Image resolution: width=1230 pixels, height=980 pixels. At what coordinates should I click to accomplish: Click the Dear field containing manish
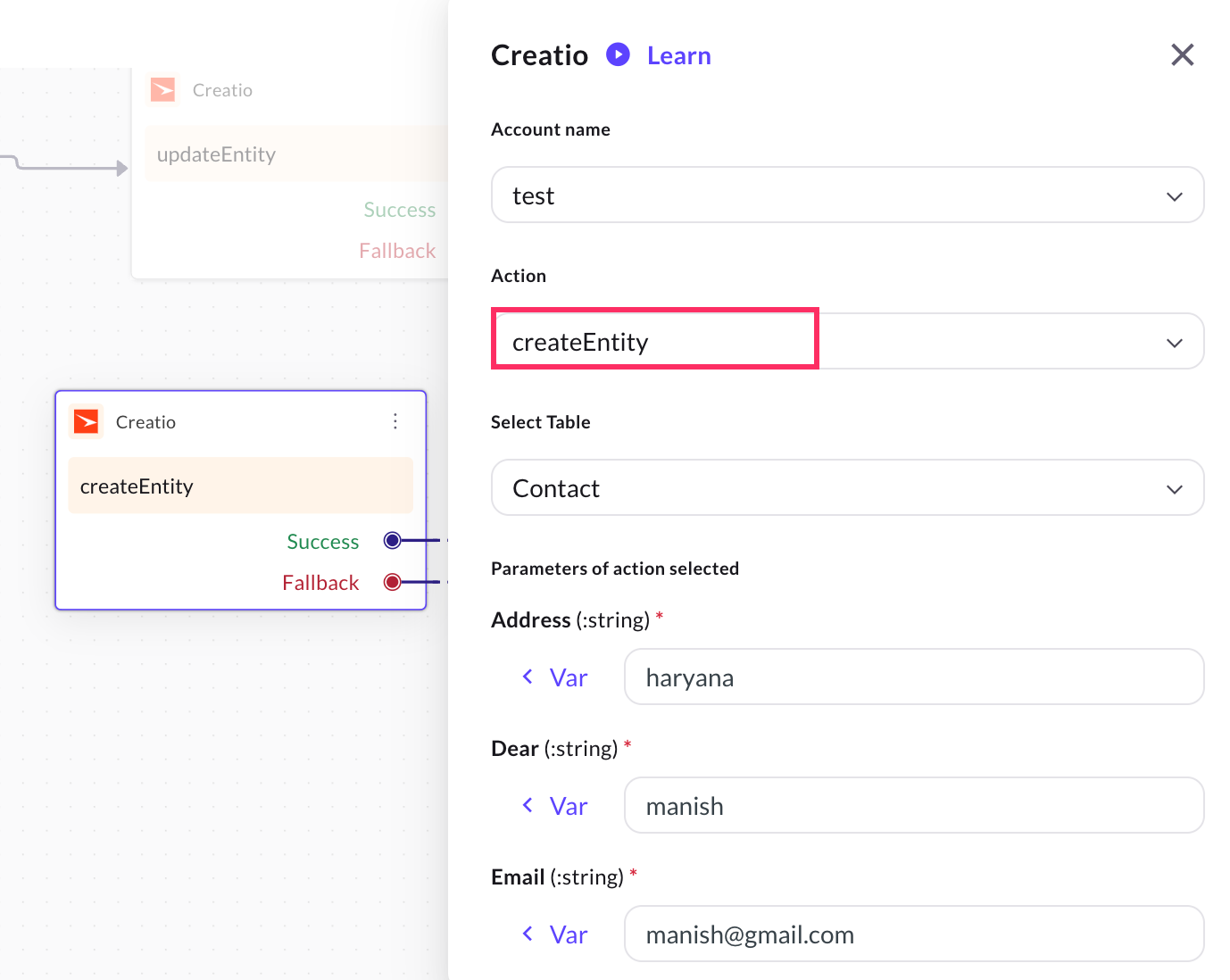click(x=913, y=806)
